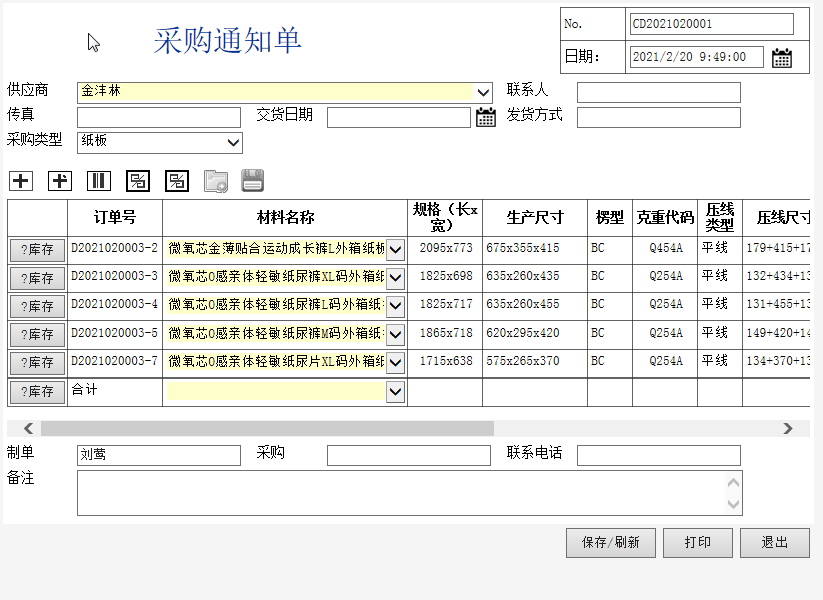Click the 库存 button for order D2021020003-7

coord(37,362)
